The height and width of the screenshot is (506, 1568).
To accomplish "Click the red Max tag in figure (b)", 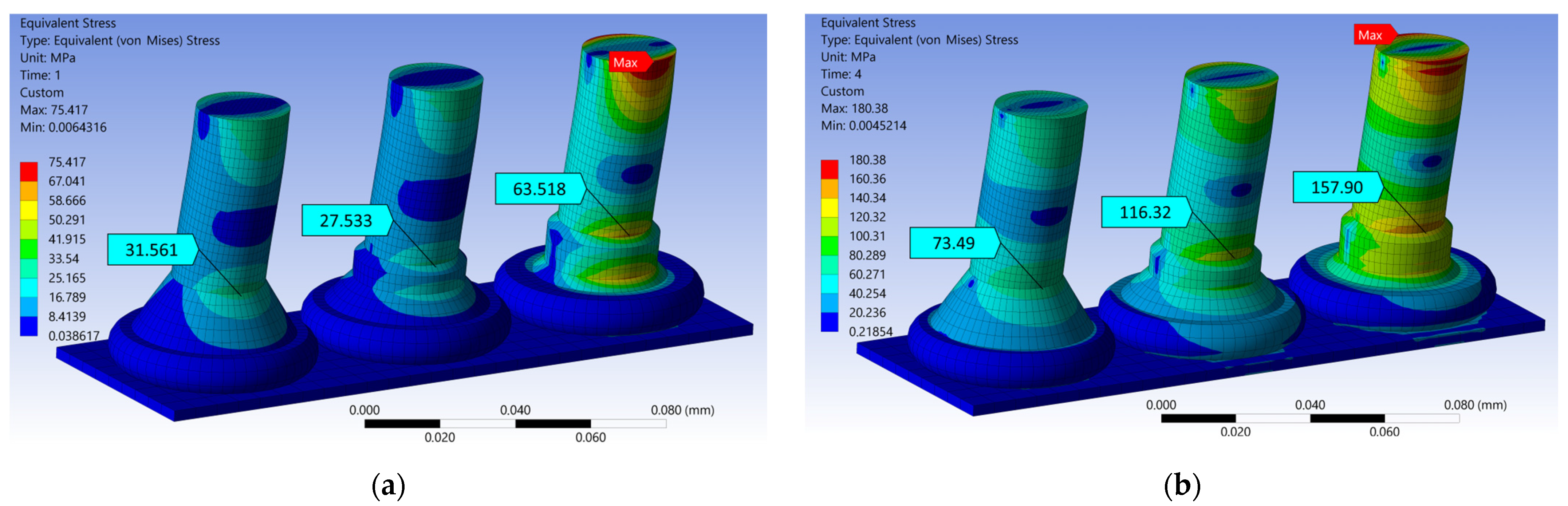I will [1371, 35].
